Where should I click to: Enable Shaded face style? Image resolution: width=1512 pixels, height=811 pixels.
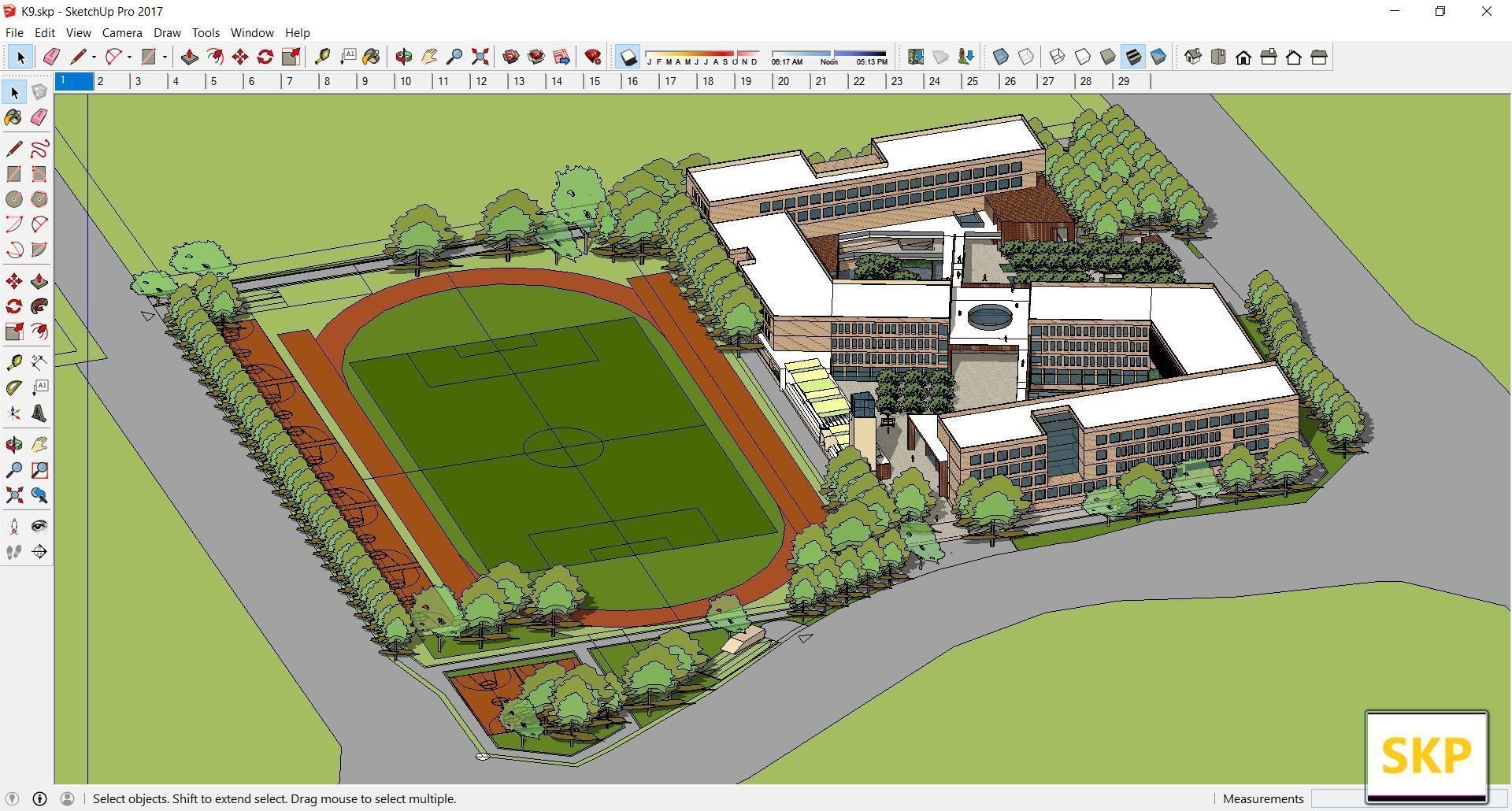click(x=1108, y=57)
